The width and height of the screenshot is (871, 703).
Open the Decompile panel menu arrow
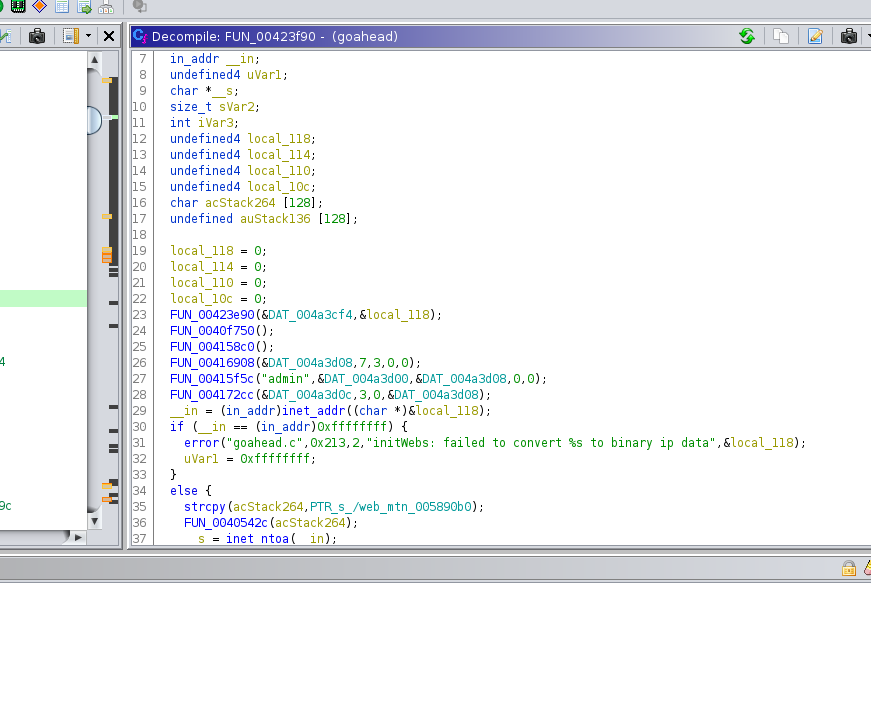pos(868,37)
